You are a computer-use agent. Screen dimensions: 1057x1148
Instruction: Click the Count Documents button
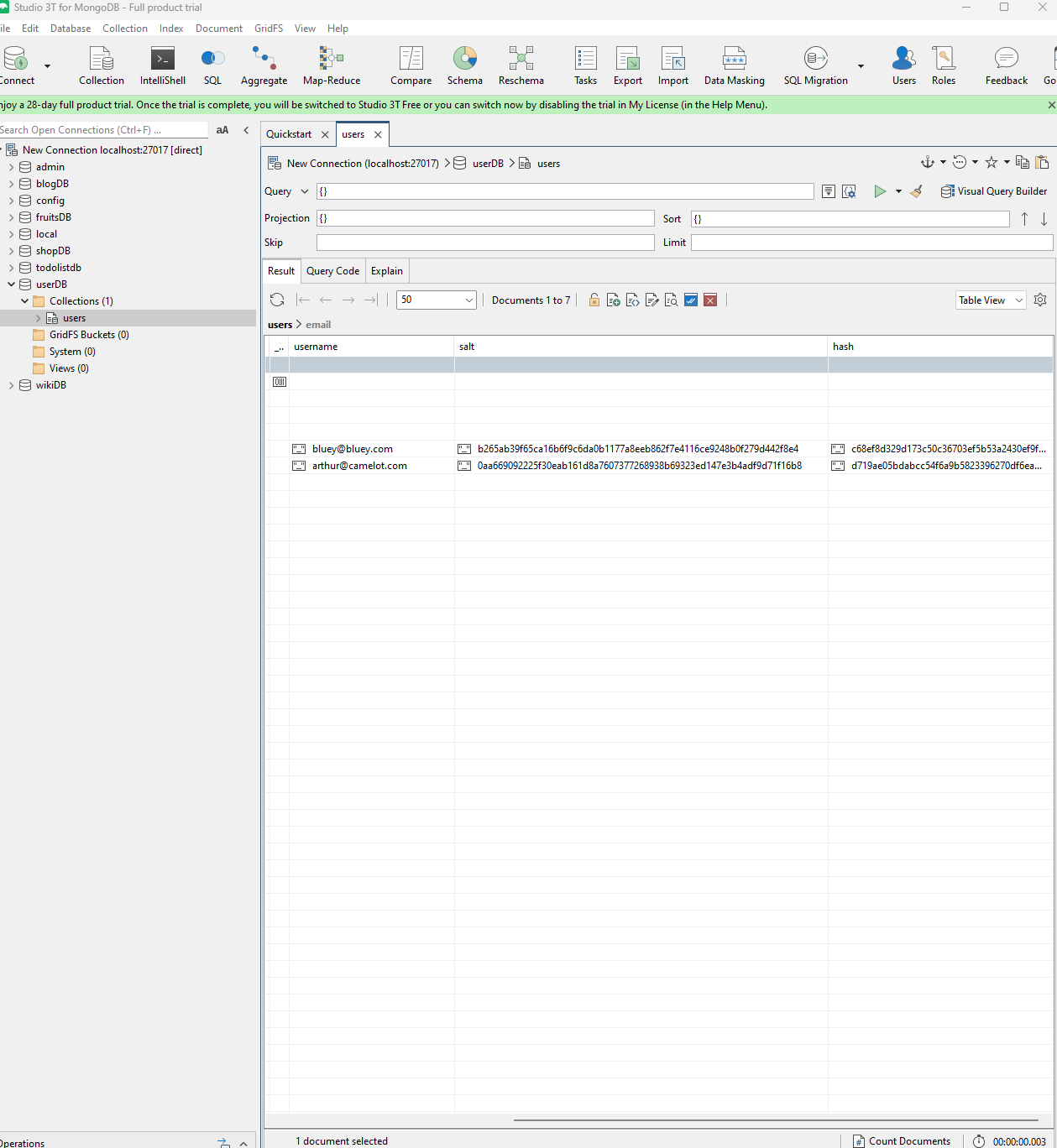click(901, 1140)
